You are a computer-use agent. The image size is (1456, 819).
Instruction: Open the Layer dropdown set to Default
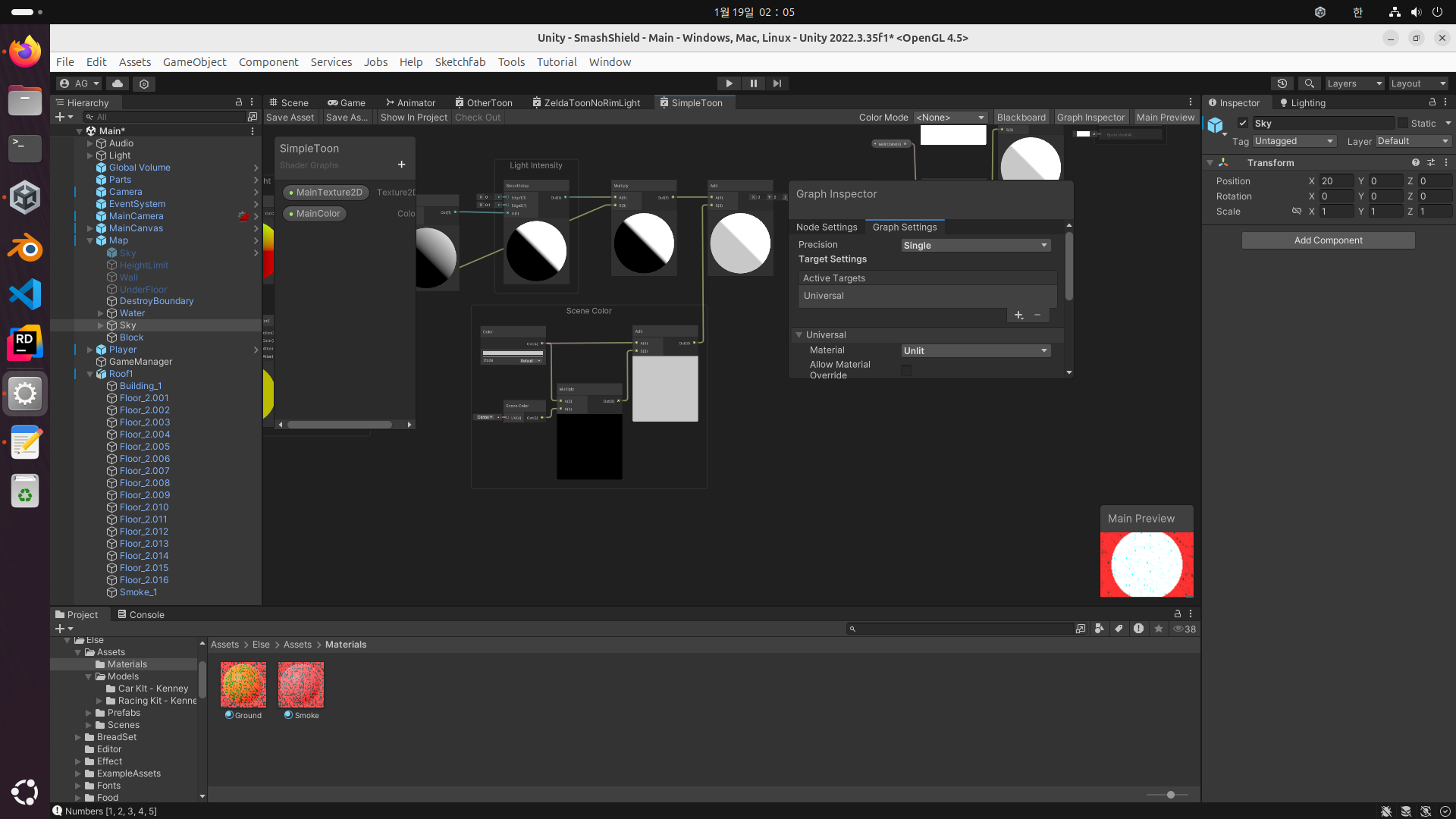pos(1413,141)
